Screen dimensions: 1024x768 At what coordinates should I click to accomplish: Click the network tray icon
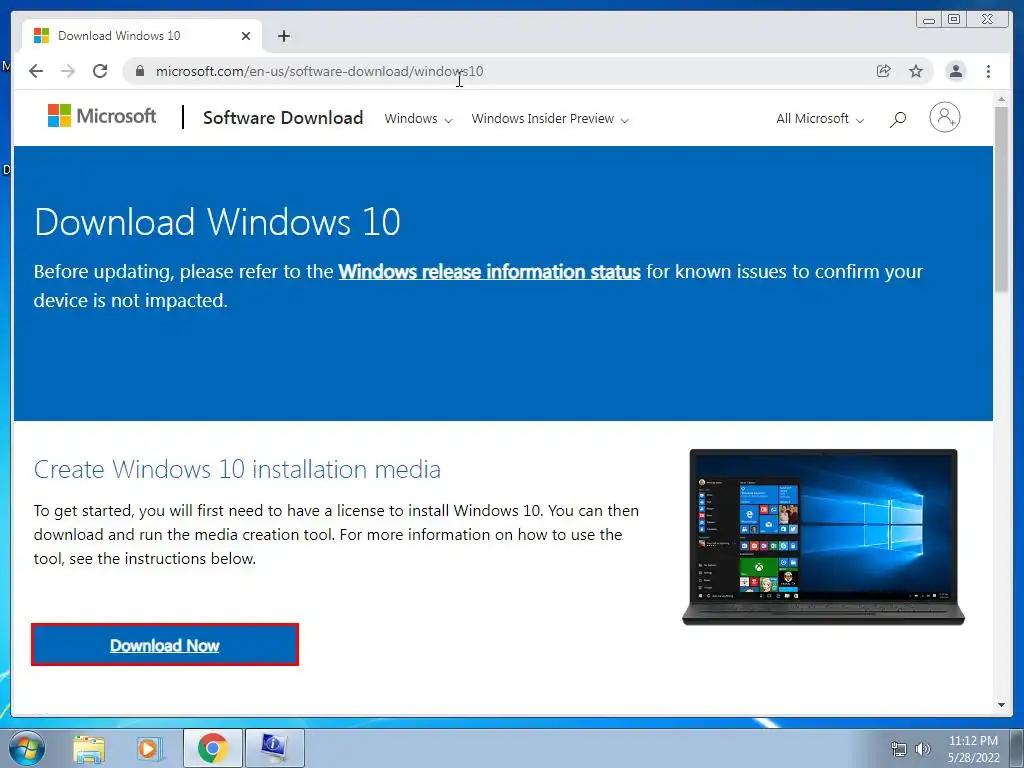point(899,749)
